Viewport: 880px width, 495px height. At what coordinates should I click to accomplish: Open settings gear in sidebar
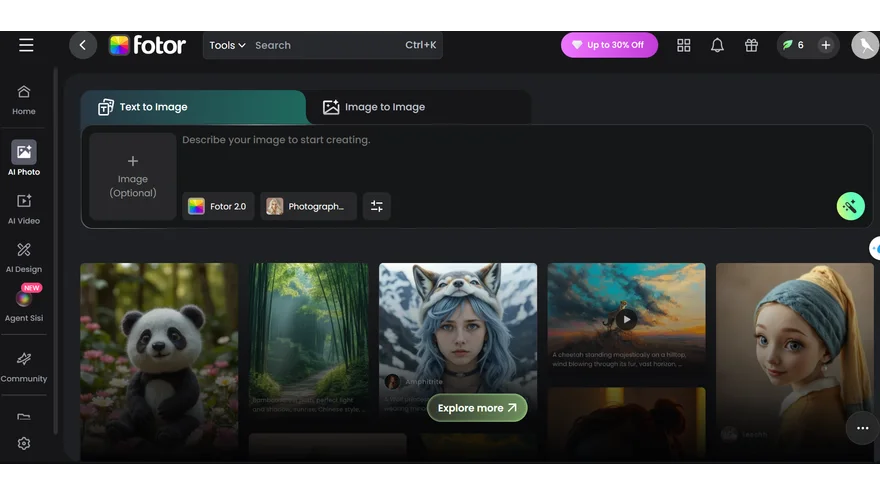pos(24,443)
